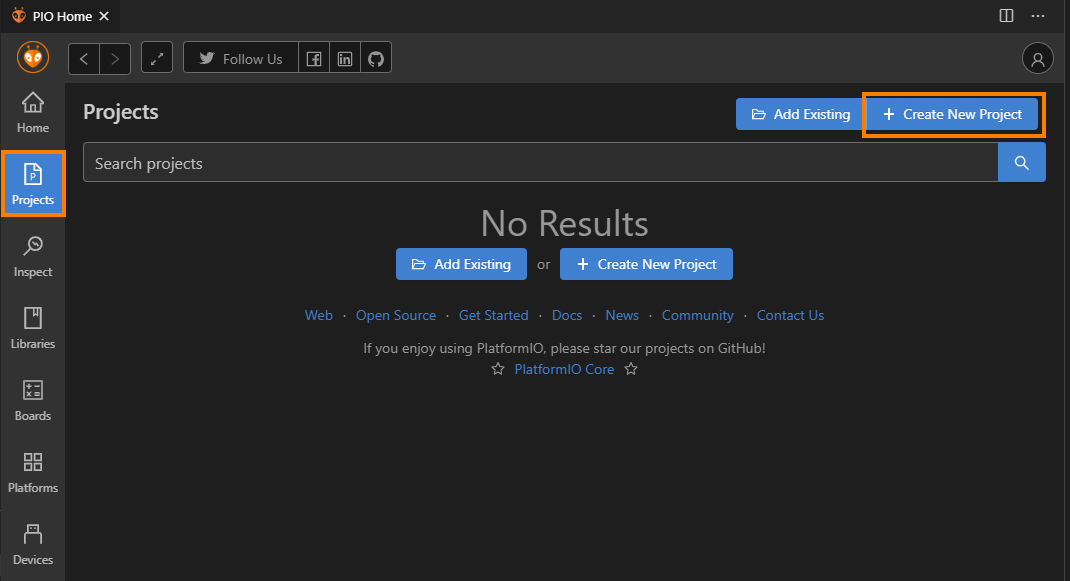Image resolution: width=1070 pixels, height=581 pixels.
Task: Open Libraries in the sidebar
Action: pyautogui.click(x=33, y=328)
